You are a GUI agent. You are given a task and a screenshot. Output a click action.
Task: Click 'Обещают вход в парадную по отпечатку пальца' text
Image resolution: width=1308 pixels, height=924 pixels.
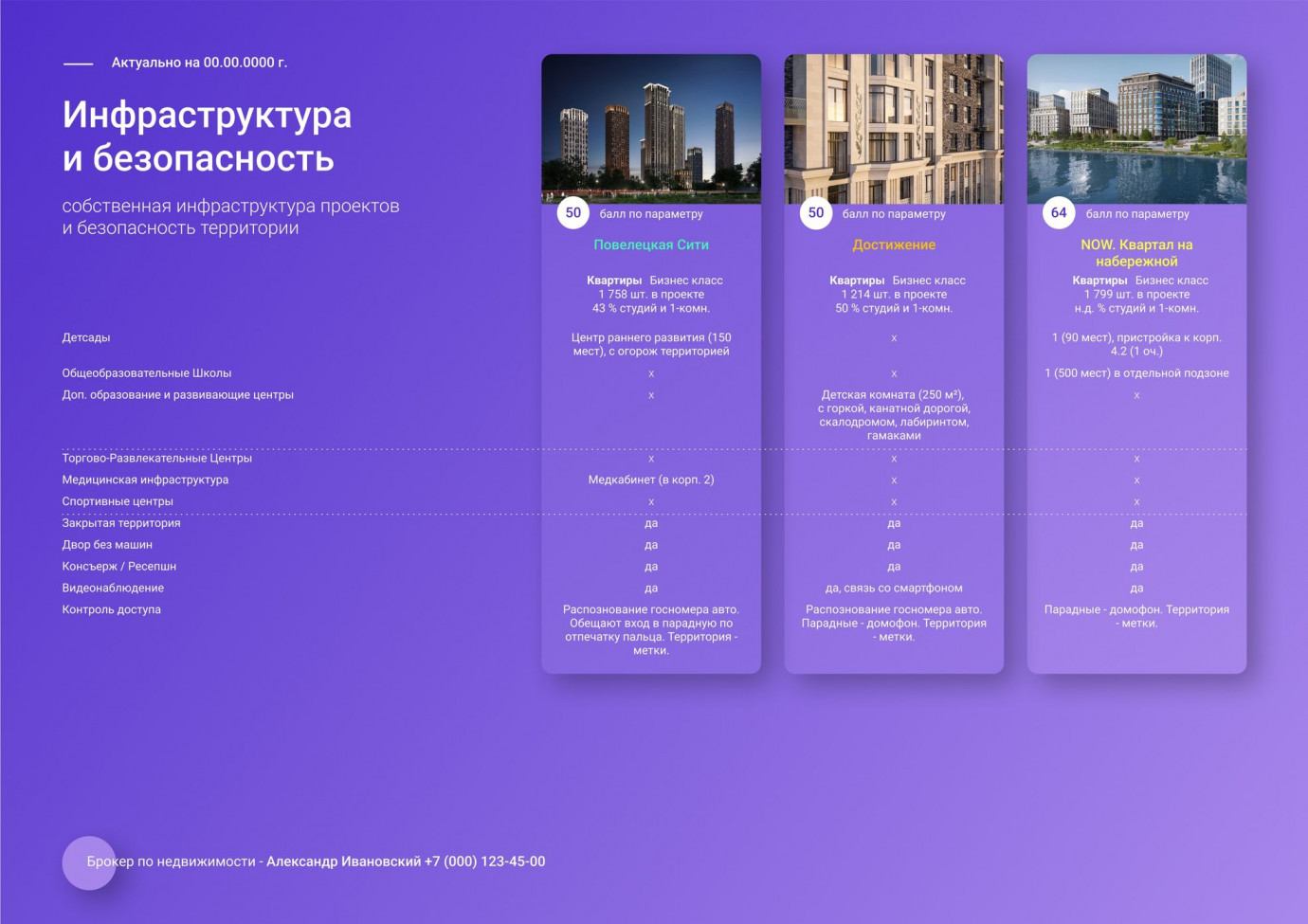[651, 630]
